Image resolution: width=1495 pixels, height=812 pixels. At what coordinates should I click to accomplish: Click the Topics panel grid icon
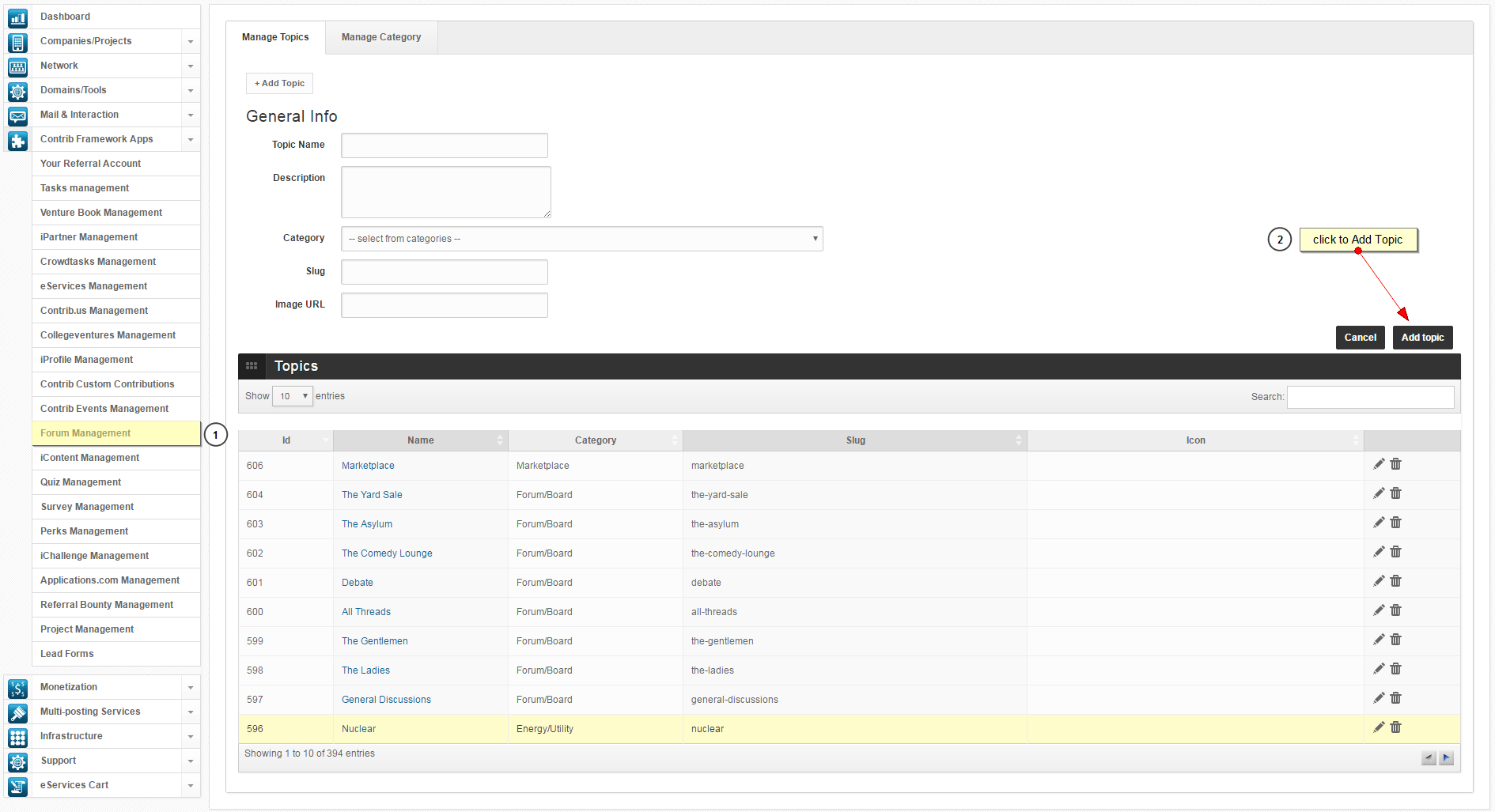[x=252, y=366]
